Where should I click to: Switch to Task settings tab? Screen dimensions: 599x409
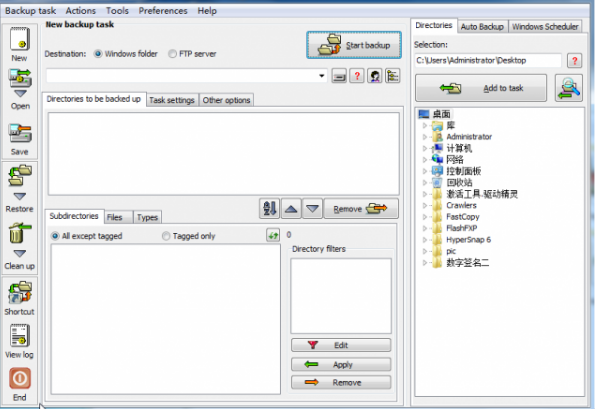pyautogui.click(x=172, y=100)
